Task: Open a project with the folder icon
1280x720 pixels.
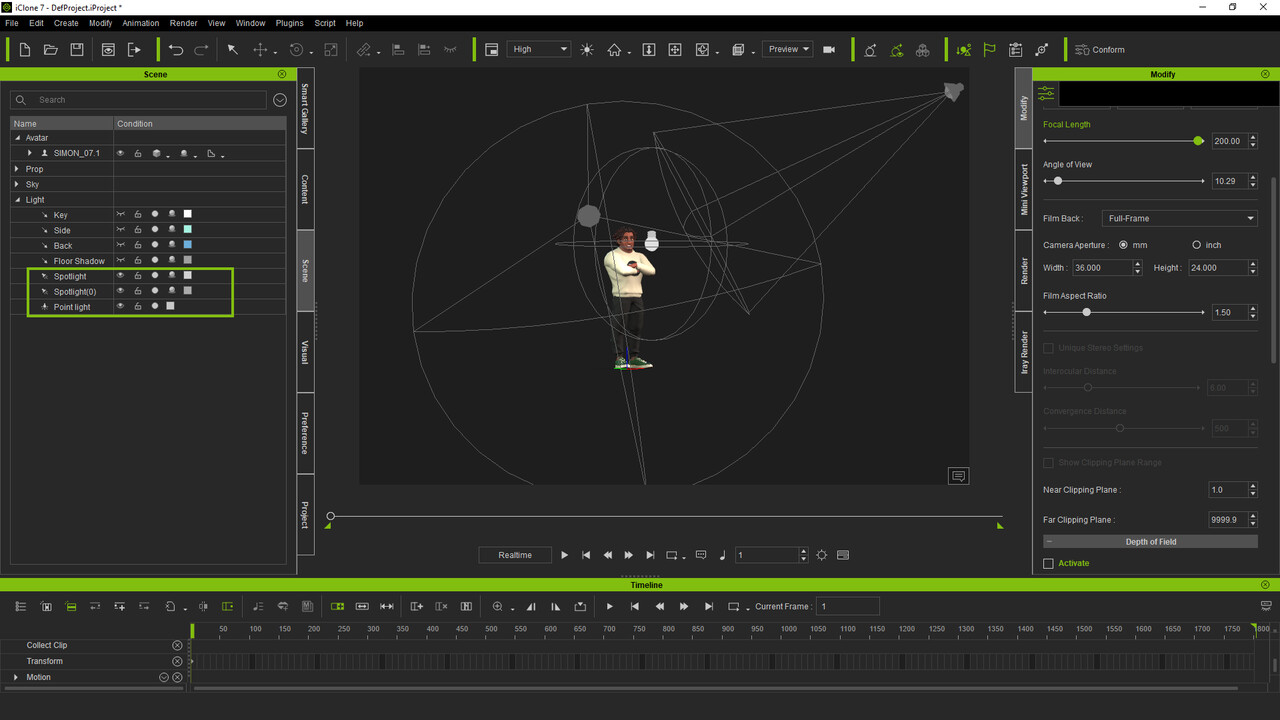Action: [50, 50]
